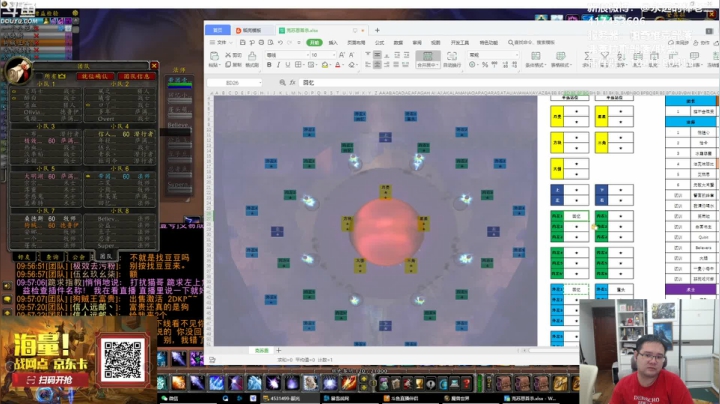Toggle Italic formatting
Image resolution: width=720 pixels, height=404 pixels.
[278, 65]
